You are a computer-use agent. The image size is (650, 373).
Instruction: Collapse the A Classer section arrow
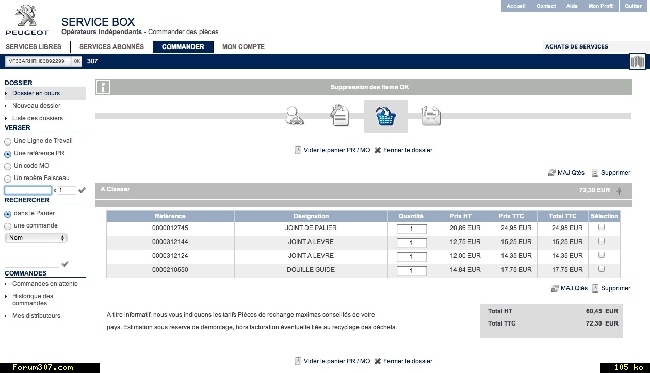tap(619, 191)
